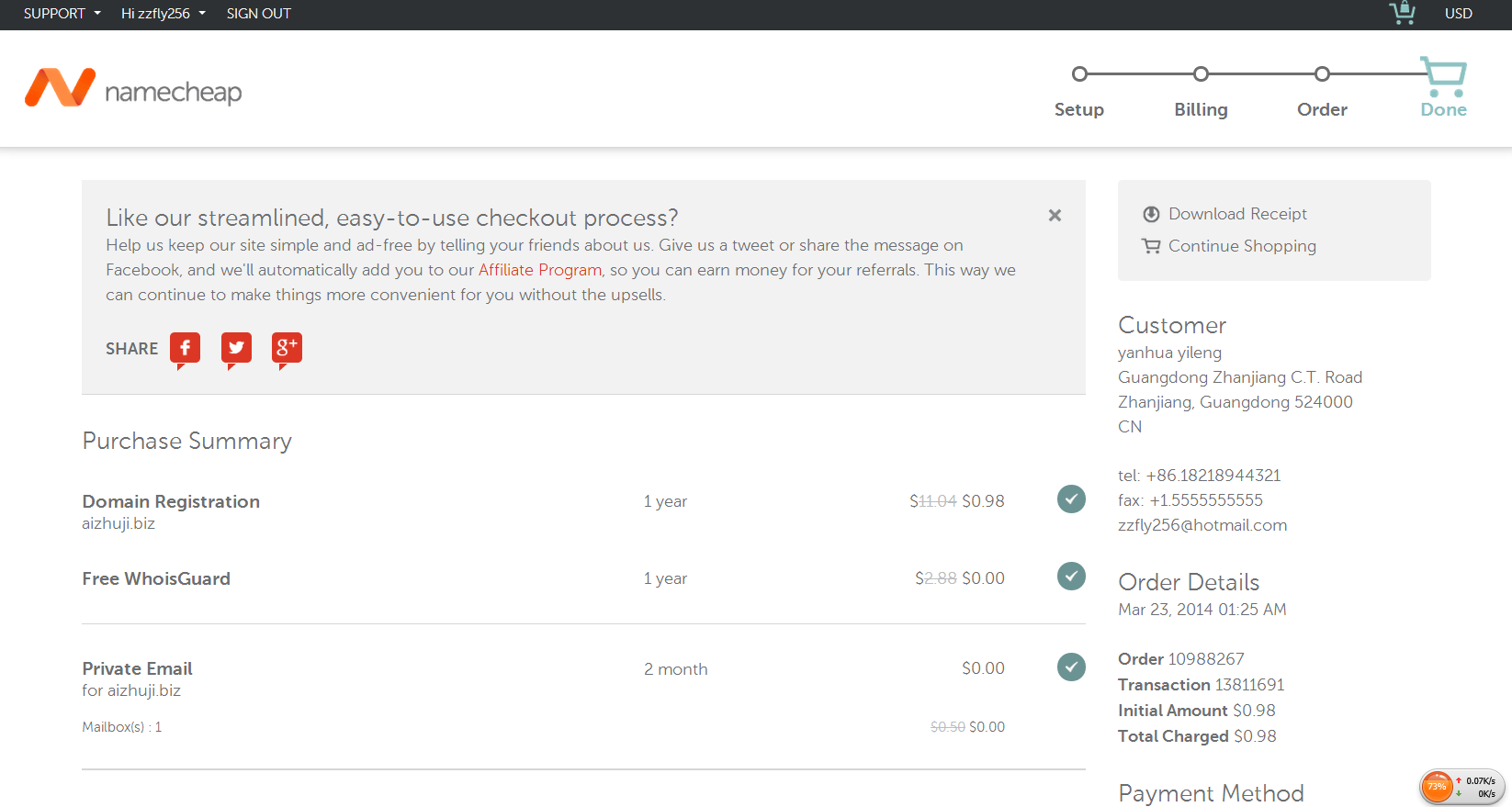Screen dimensions: 1512x807
Task: Click the email zzfly256@hotmail.com
Action: (x=1202, y=525)
